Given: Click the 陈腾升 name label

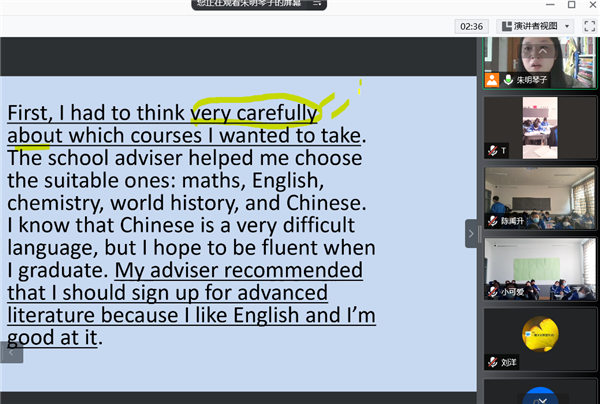Looking at the screenshot, I should point(512,221).
